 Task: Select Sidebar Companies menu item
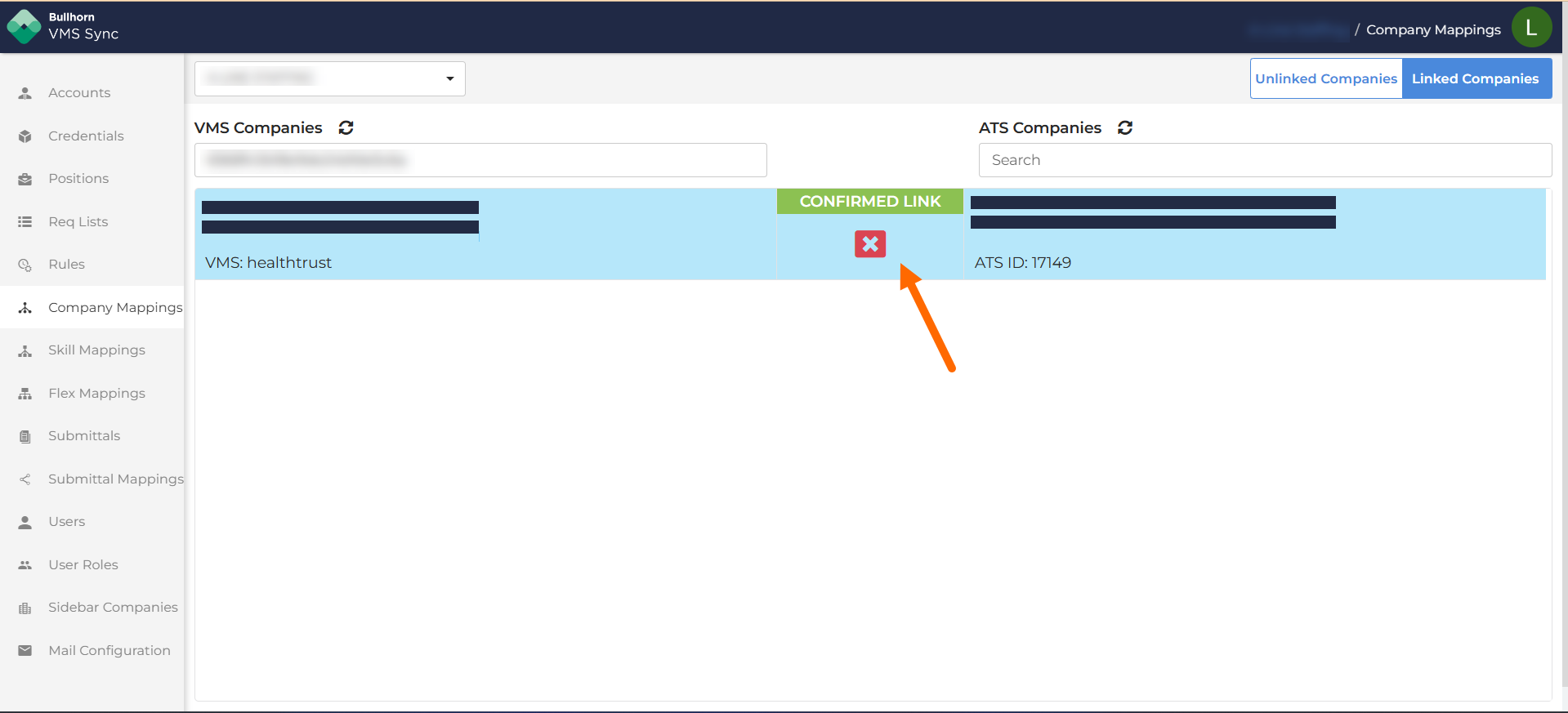coord(113,608)
